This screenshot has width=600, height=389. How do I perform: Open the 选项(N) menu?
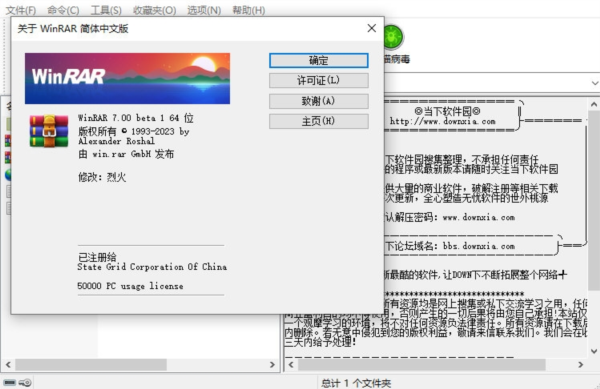pos(204,10)
